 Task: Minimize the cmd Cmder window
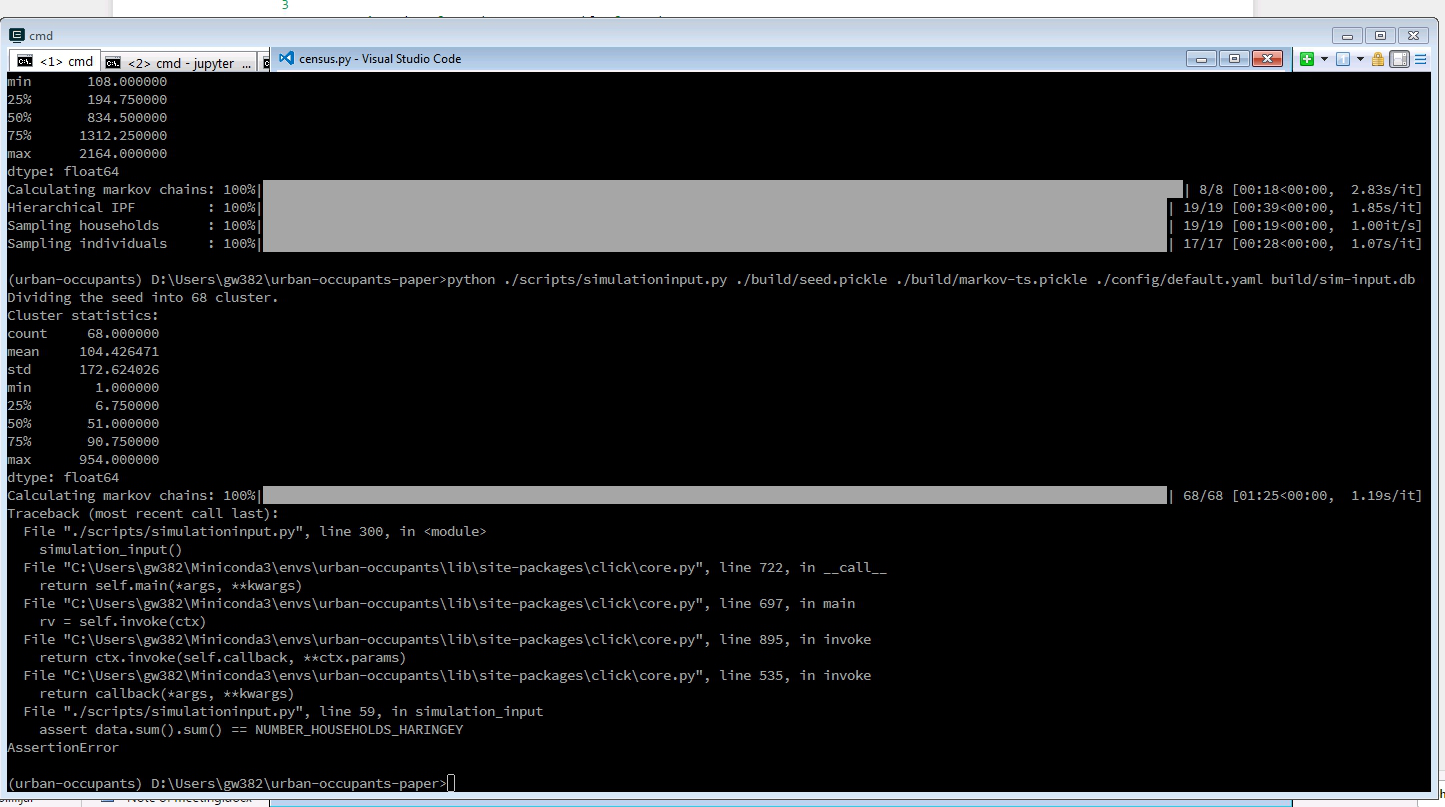(1348, 35)
